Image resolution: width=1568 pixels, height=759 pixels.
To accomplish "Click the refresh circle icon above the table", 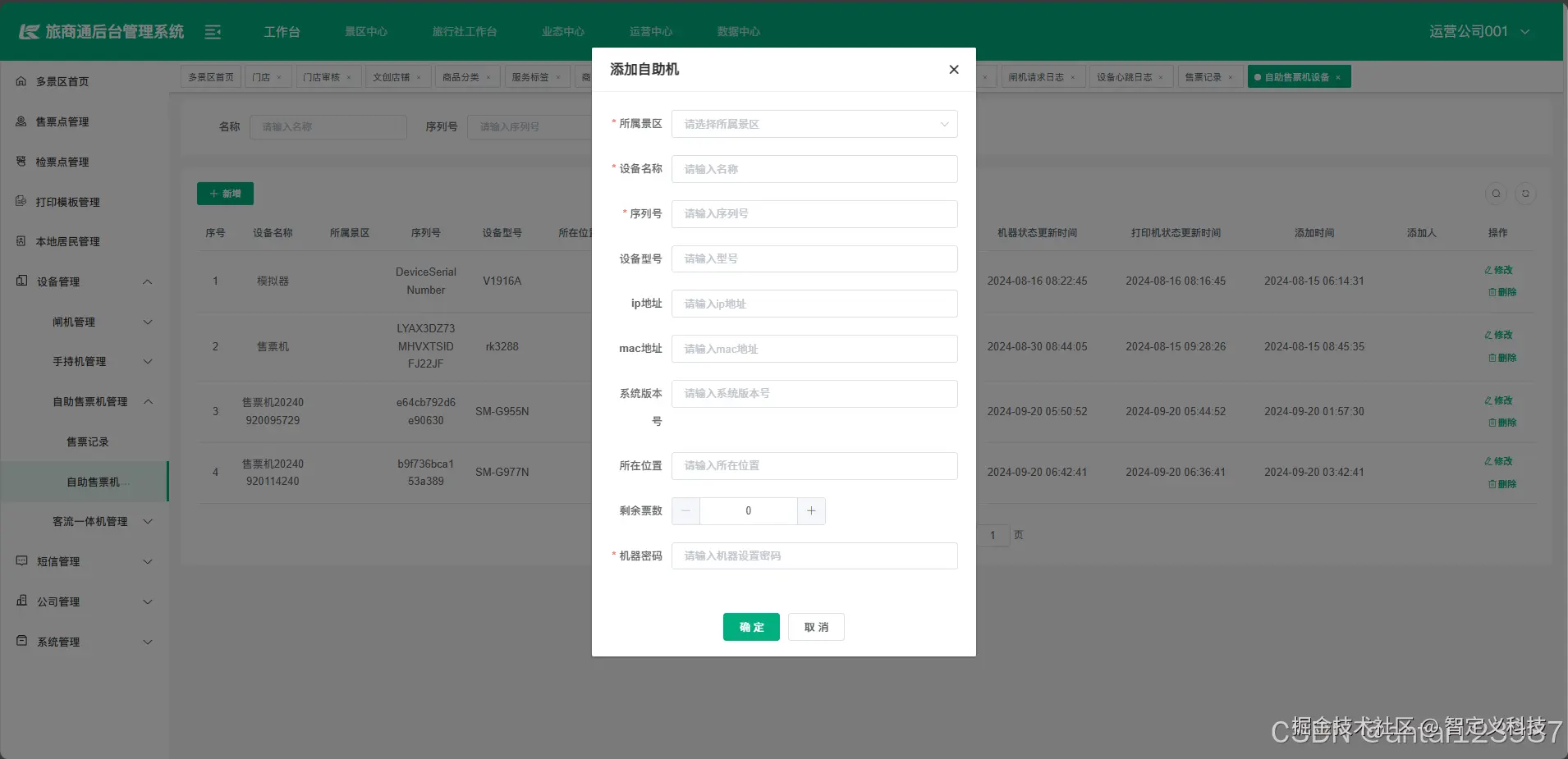I will point(1525,194).
